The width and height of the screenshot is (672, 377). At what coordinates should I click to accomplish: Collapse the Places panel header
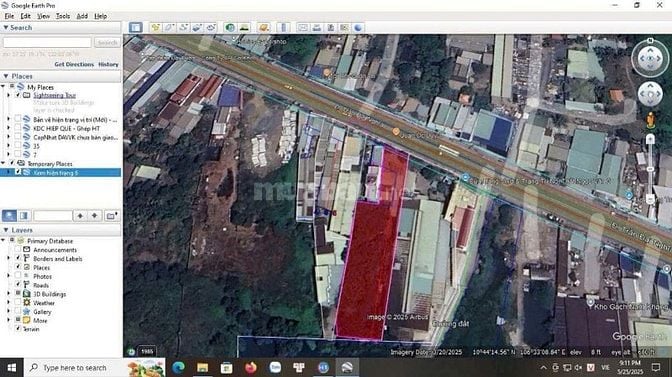[61, 76]
